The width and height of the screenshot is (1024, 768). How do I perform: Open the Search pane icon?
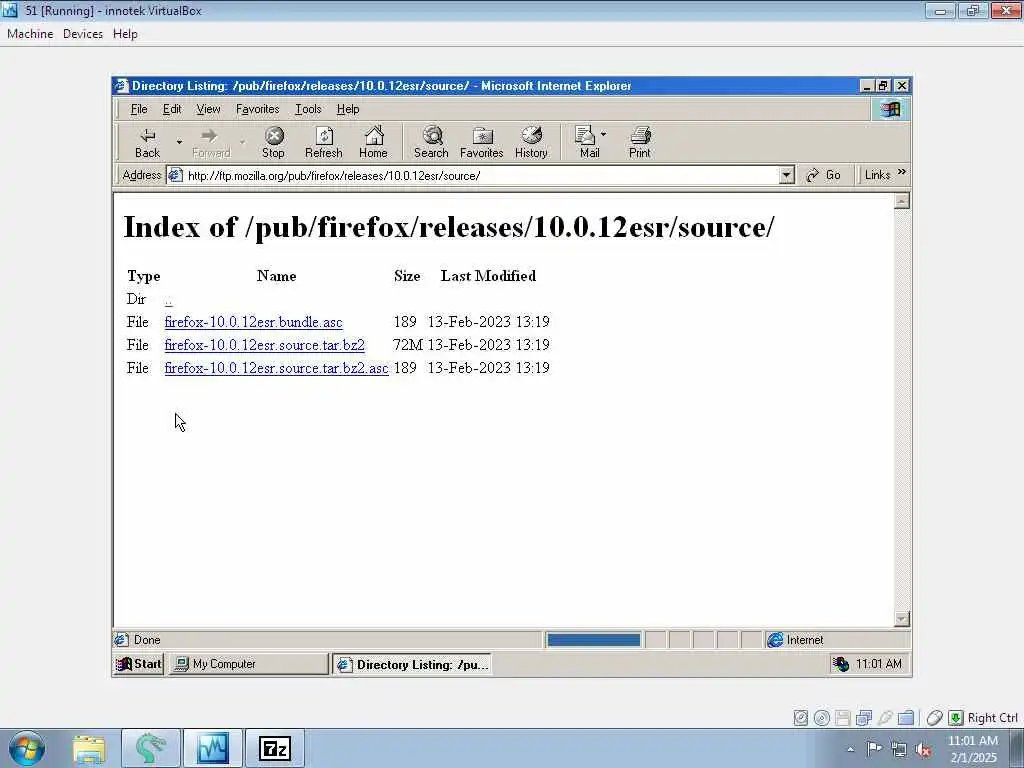click(431, 142)
